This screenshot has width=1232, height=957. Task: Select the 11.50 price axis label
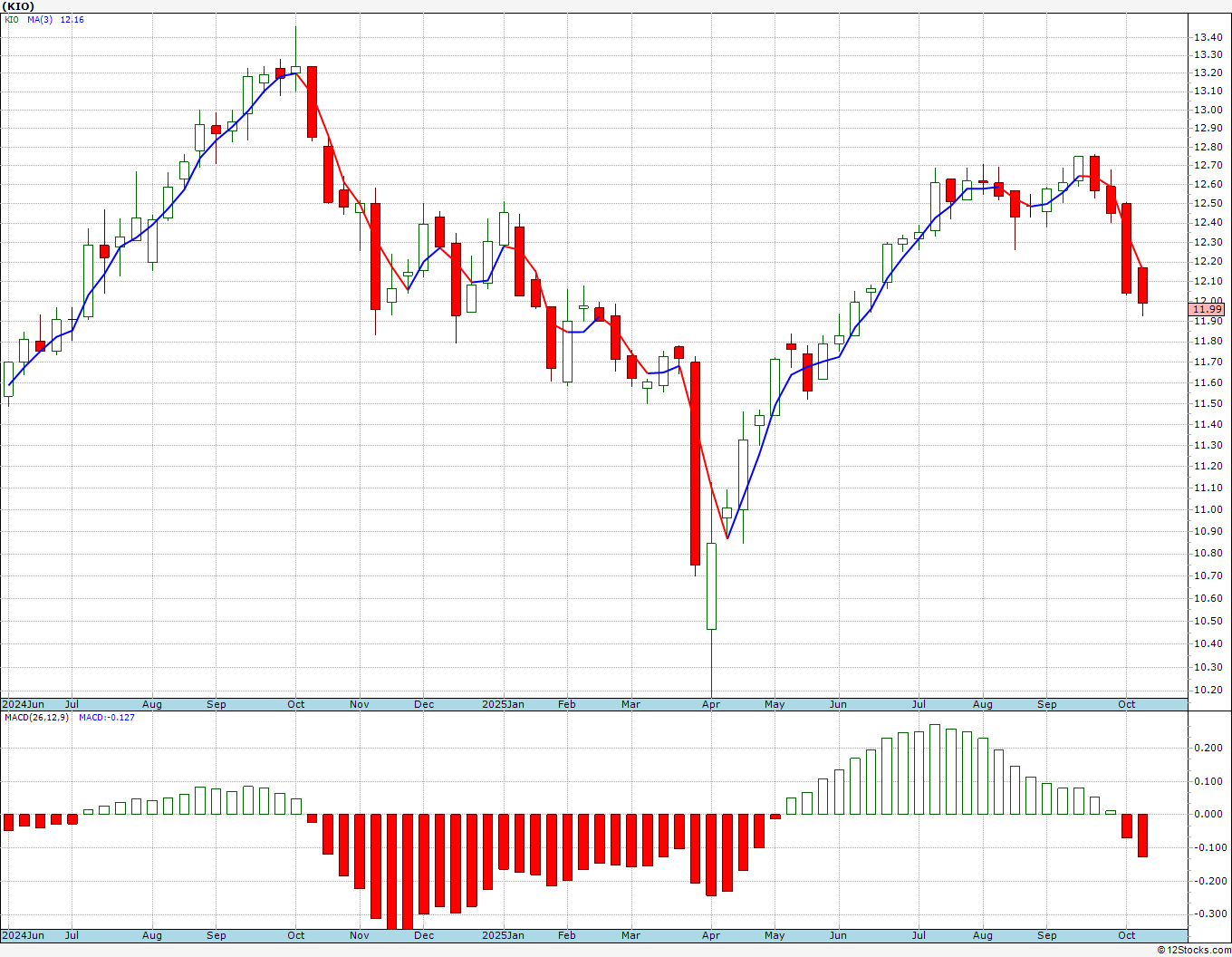(x=1208, y=403)
